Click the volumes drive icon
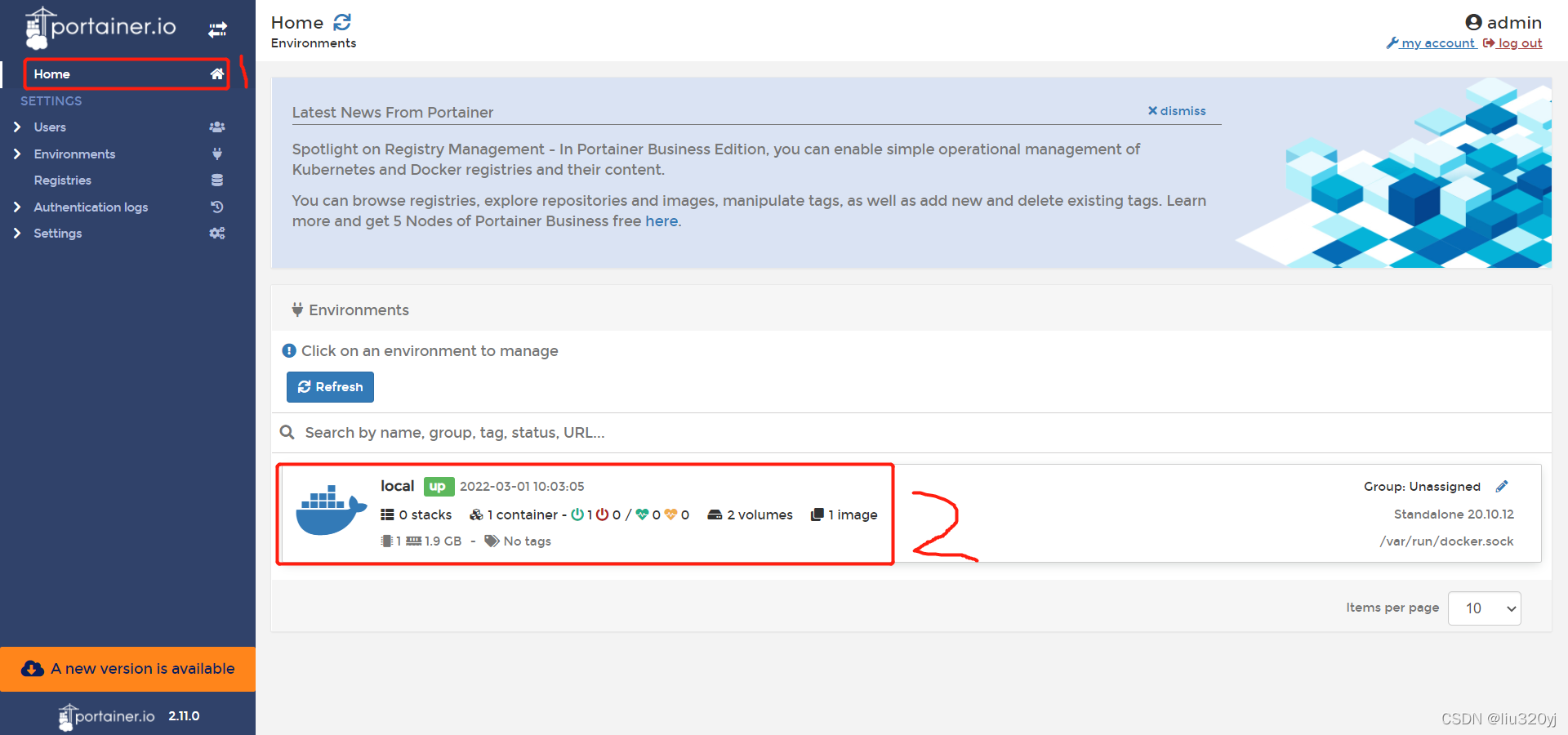1568x735 pixels. coord(715,514)
